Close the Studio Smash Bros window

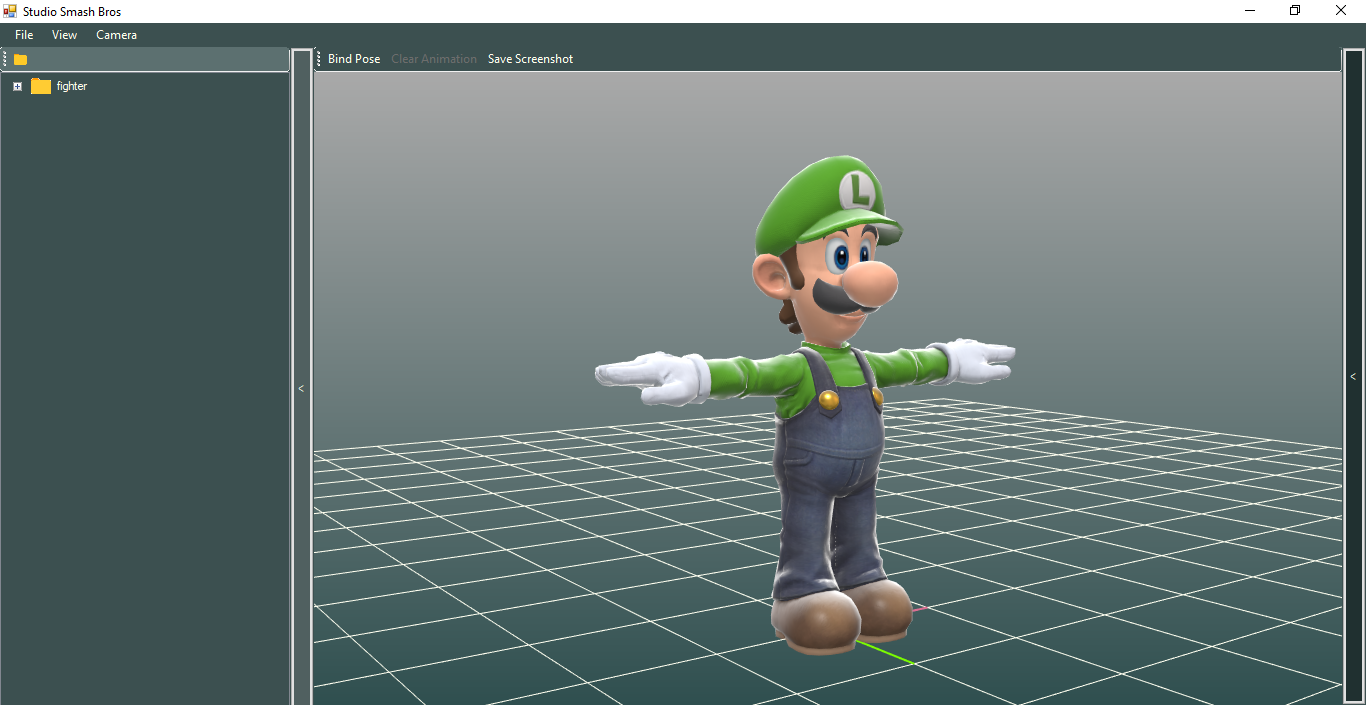click(x=1341, y=11)
